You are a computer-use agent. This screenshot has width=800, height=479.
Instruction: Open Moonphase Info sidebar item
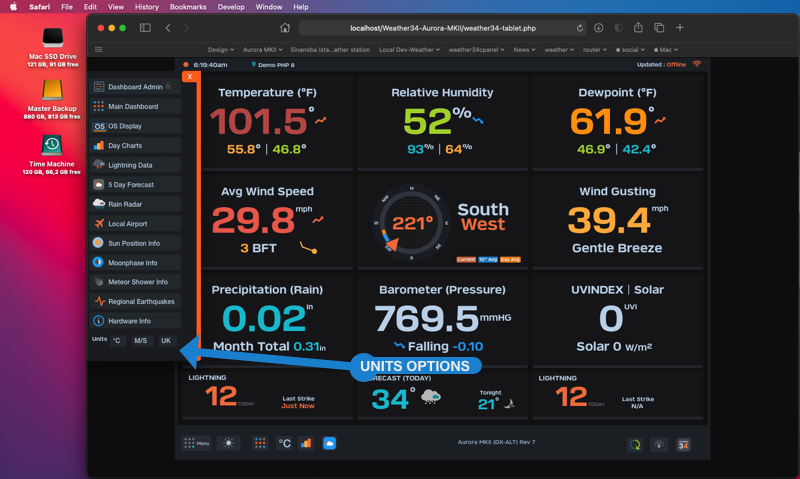[x=135, y=262]
